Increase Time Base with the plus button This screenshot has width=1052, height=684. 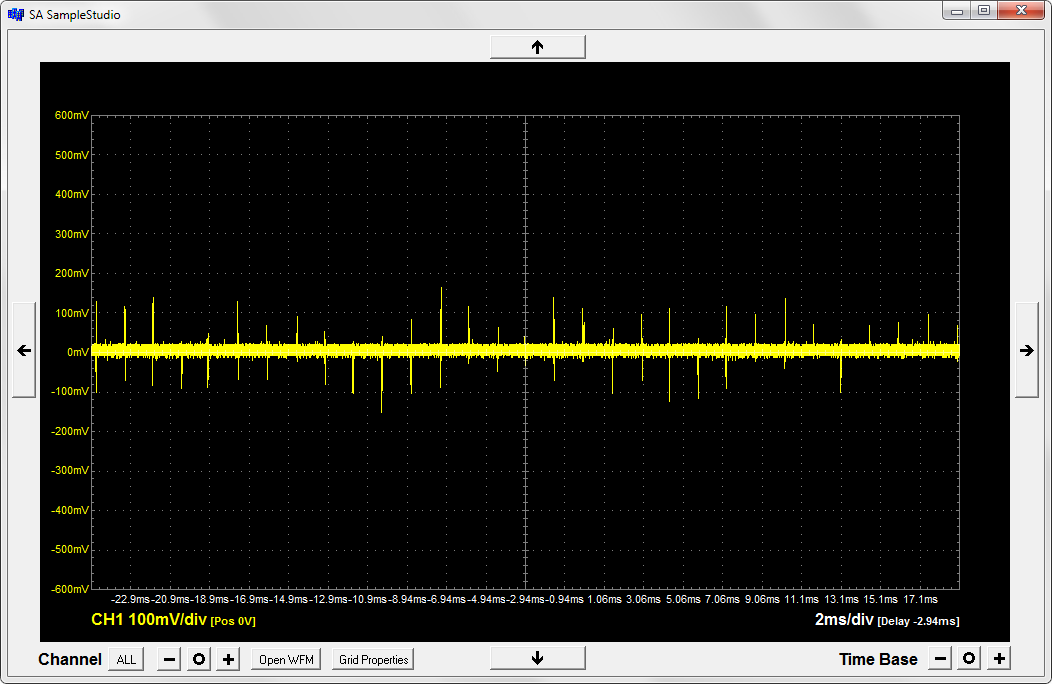click(x=999, y=658)
